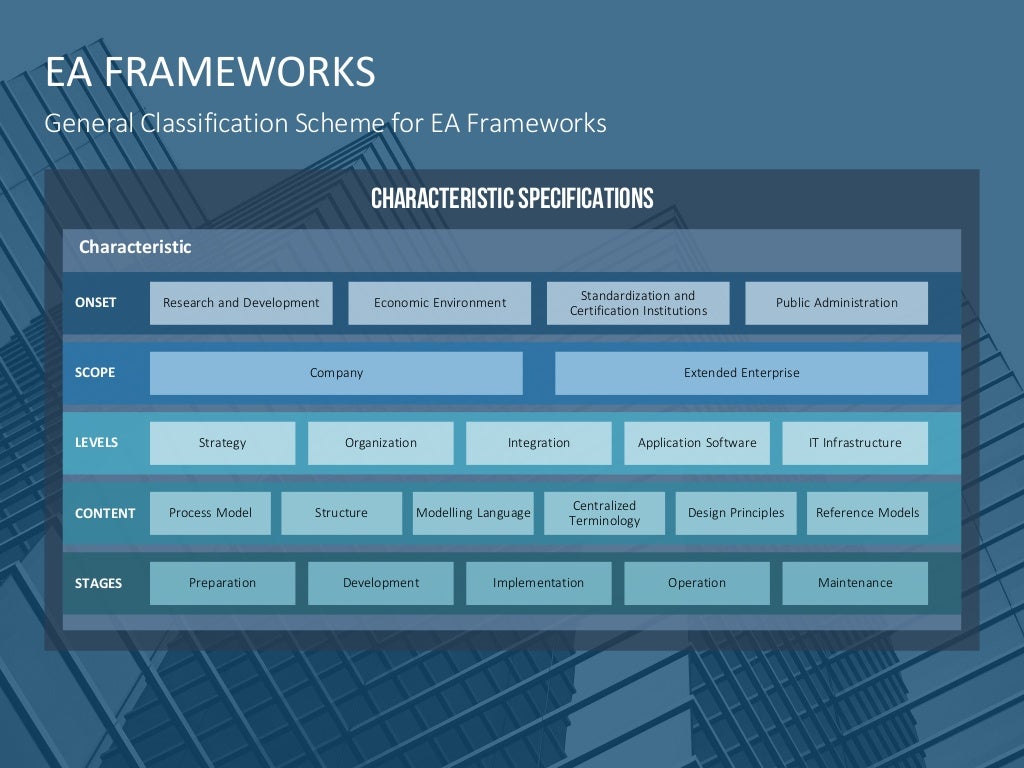Click the EA FRAMEWORKS slide title
The image size is (1024, 768).
pyautogui.click(x=210, y=71)
